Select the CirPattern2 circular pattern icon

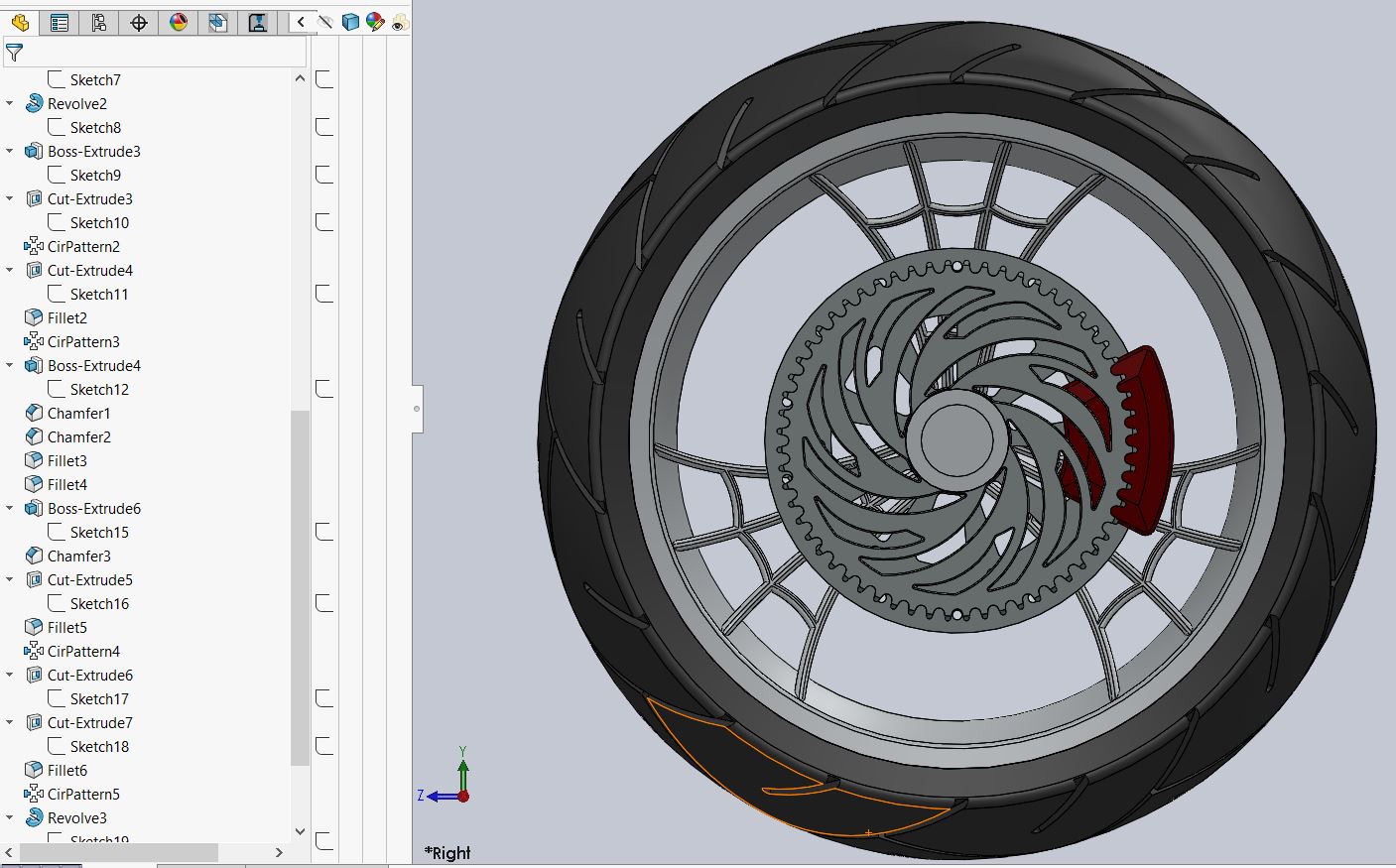(x=34, y=246)
